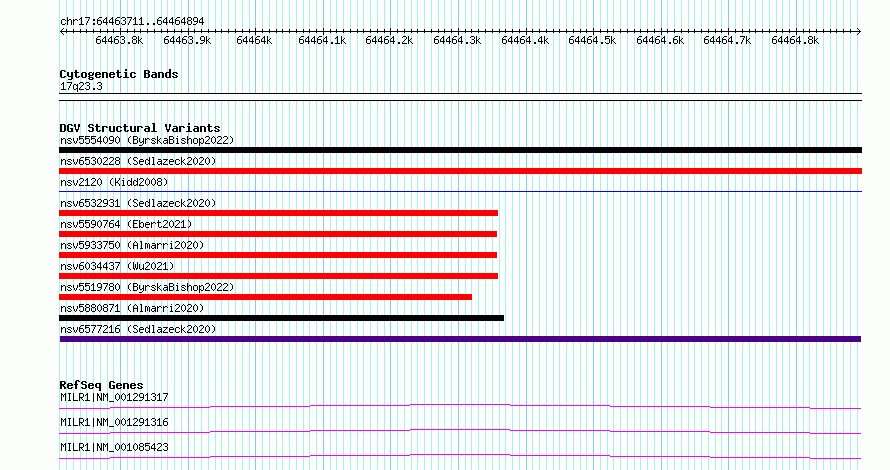Select the 17q23.3 band label

point(82,87)
